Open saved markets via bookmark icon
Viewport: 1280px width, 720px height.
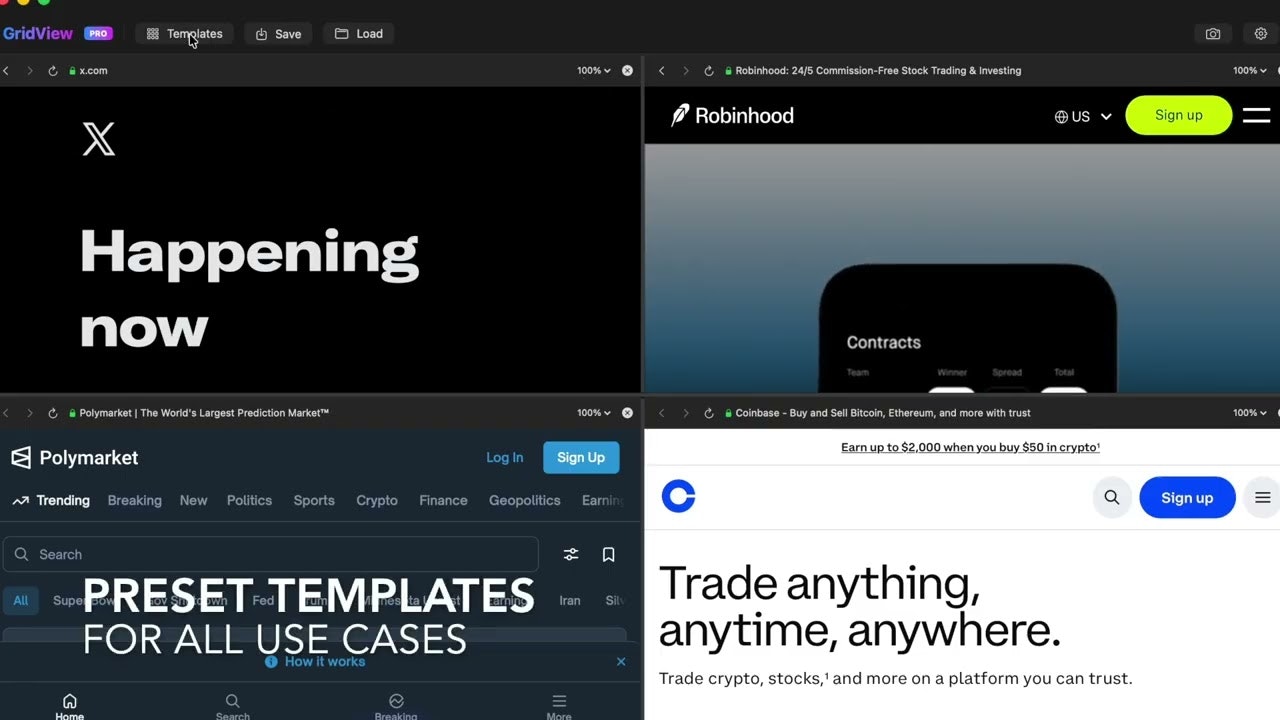click(x=608, y=554)
